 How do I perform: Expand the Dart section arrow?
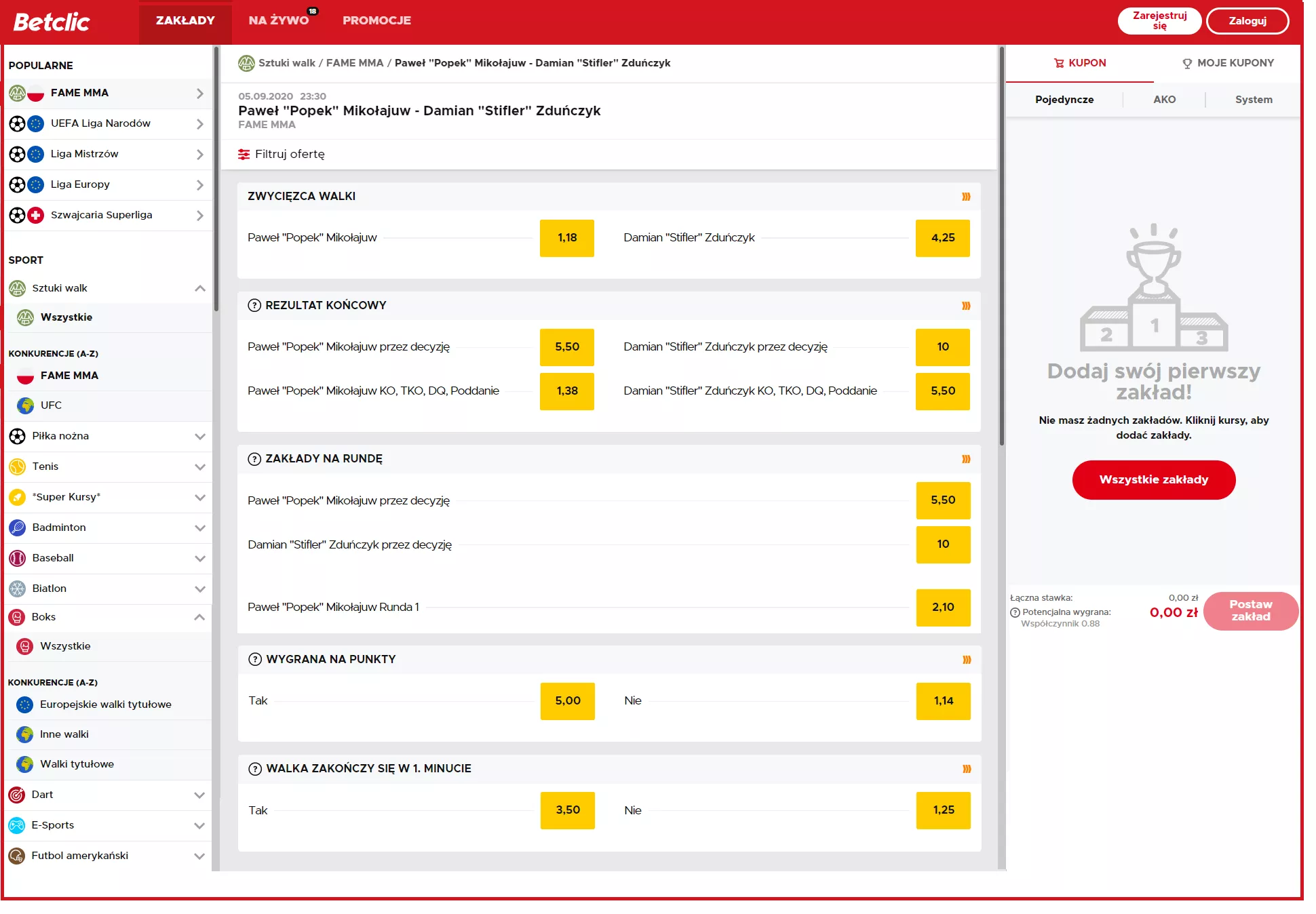tap(199, 795)
